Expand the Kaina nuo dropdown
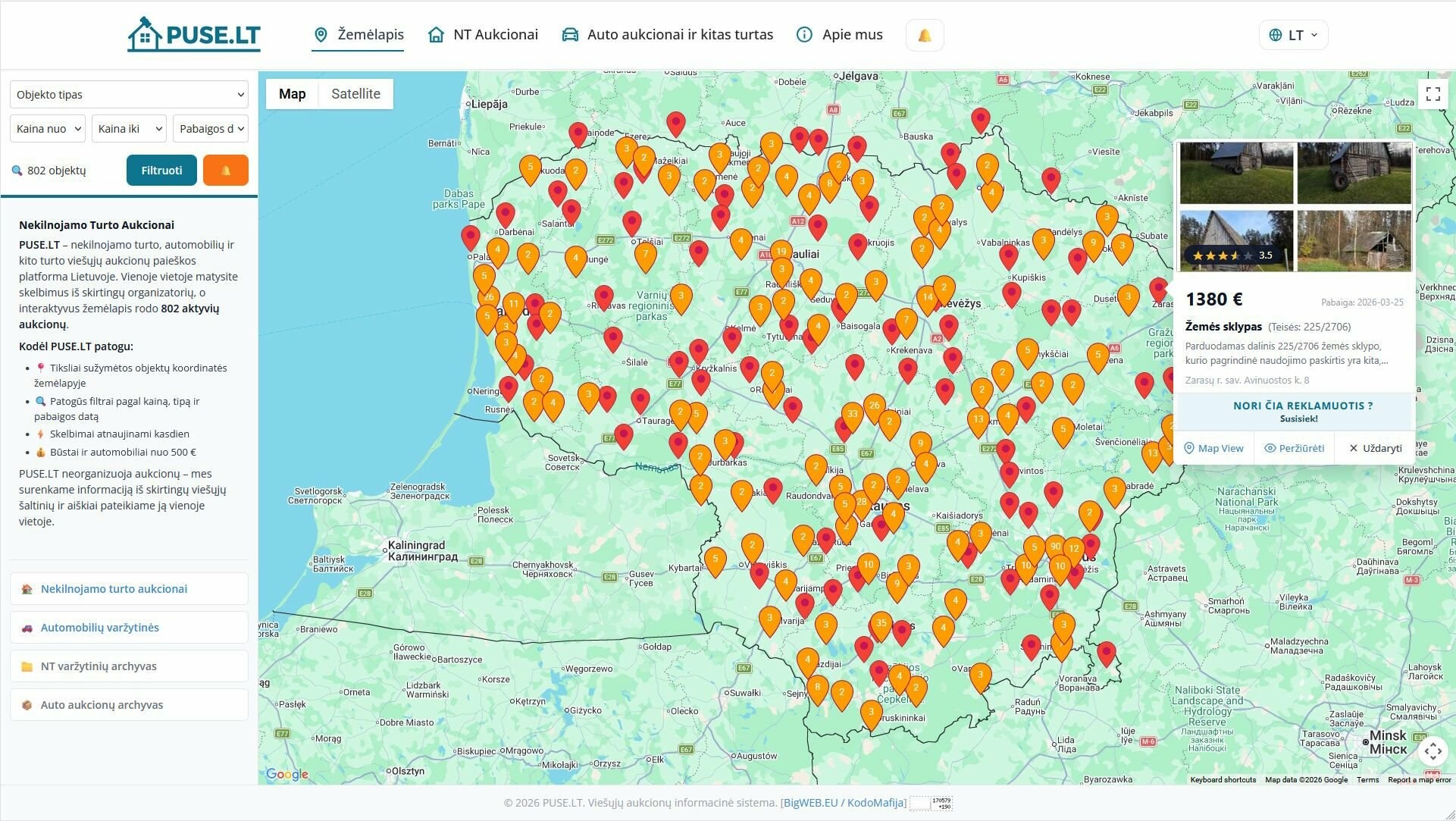The width and height of the screenshot is (1456, 821). tap(48, 129)
